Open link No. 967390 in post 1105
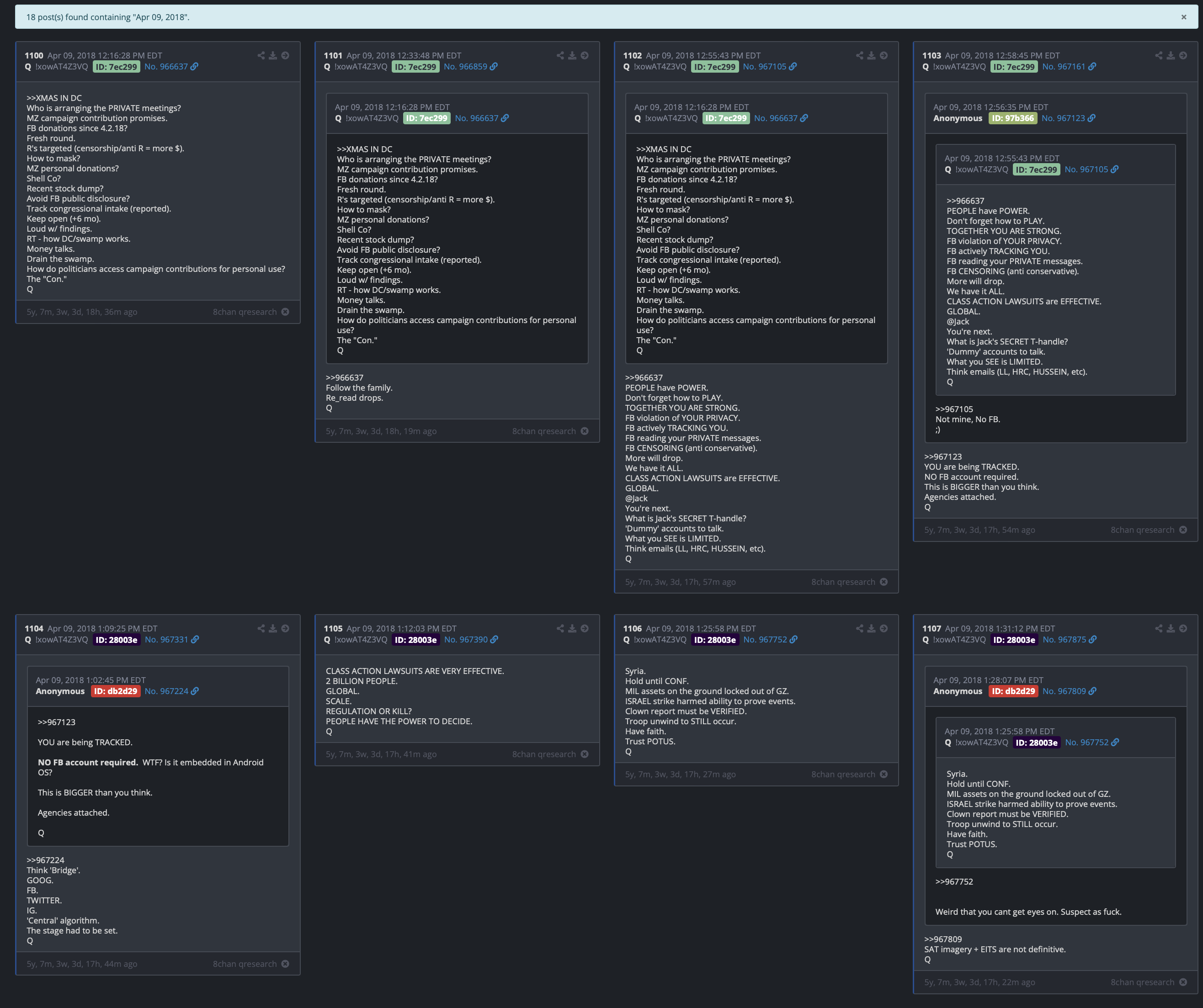This screenshot has width=1203, height=1008. [x=471, y=639]
